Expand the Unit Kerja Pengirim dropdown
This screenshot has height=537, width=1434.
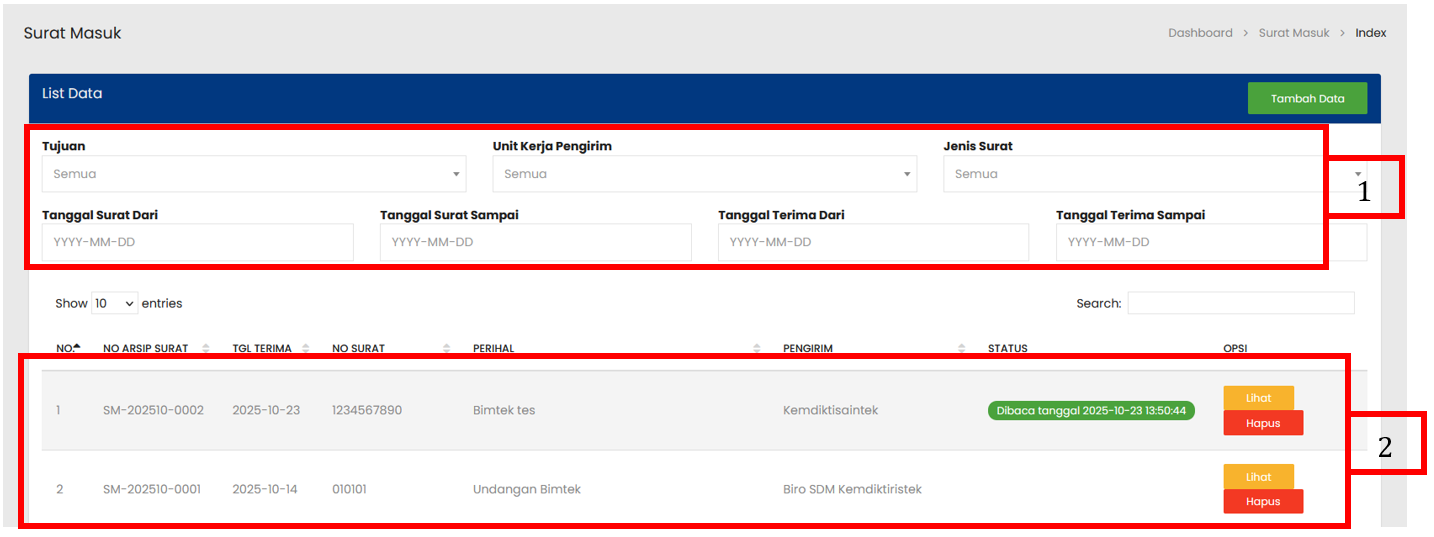tap(704, 174)
